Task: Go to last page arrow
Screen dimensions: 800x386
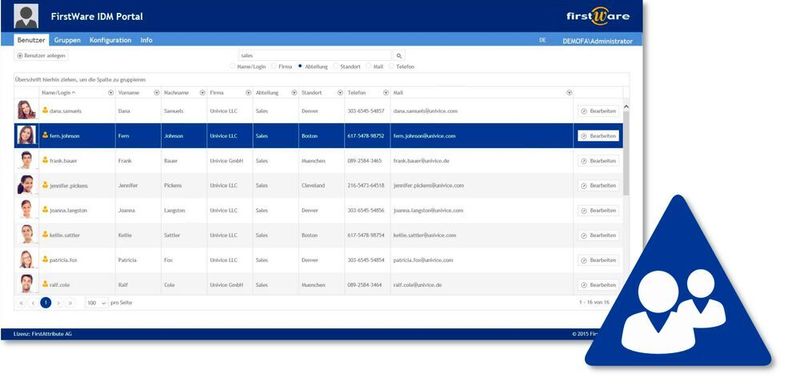Action: (x=70, y=303)
